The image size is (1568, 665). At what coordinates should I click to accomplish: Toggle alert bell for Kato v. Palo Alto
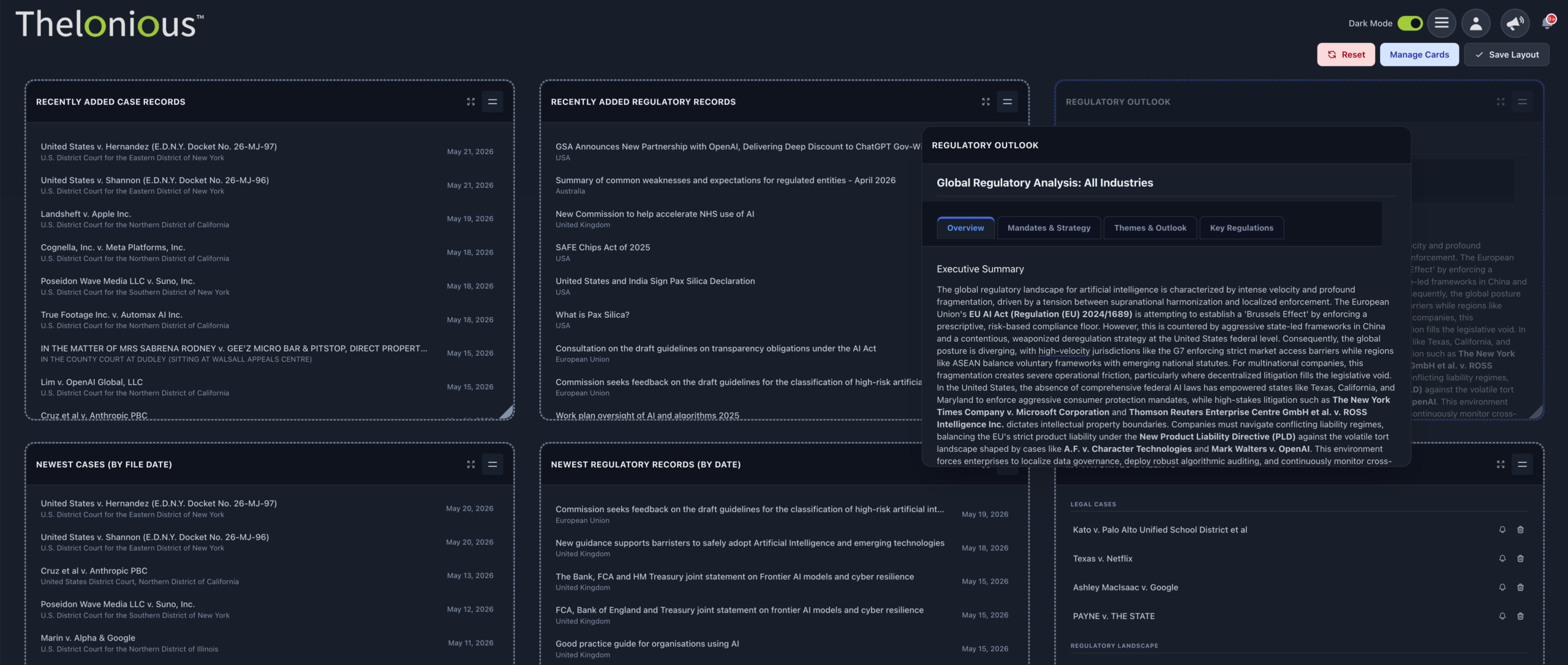pyautogui.click(x=1502, y=530)
